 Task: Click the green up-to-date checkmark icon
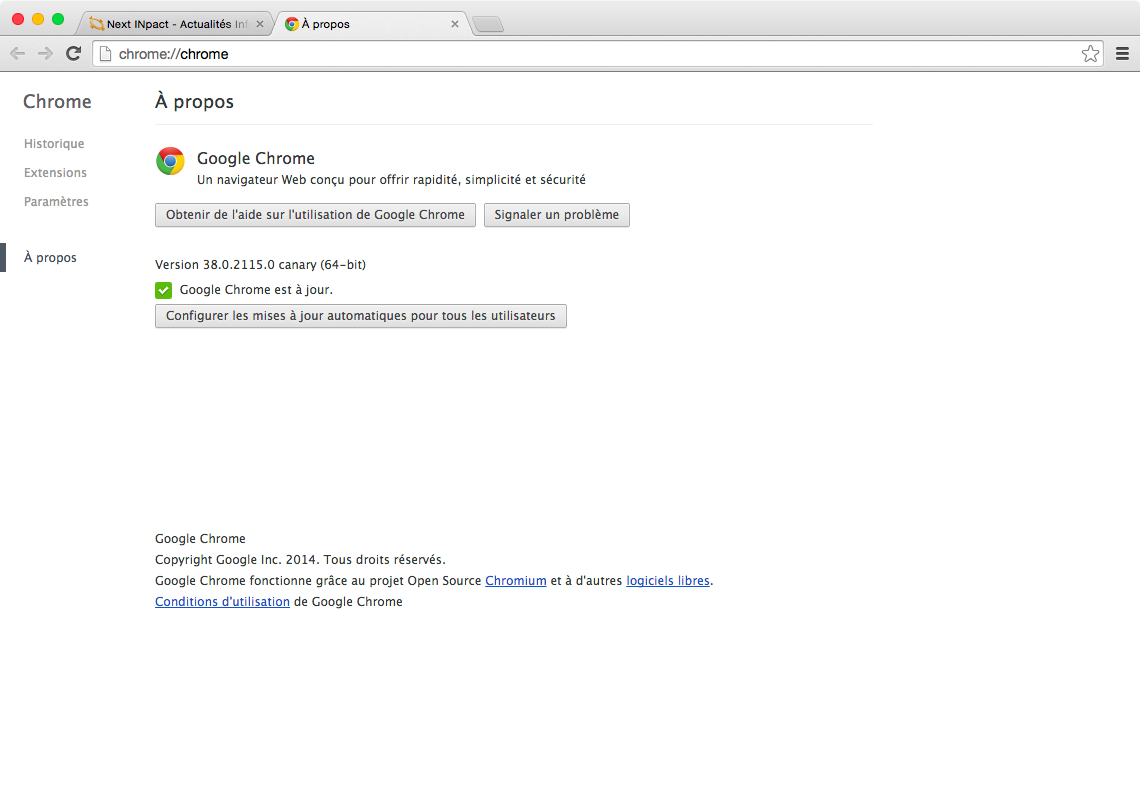[164, 290]
